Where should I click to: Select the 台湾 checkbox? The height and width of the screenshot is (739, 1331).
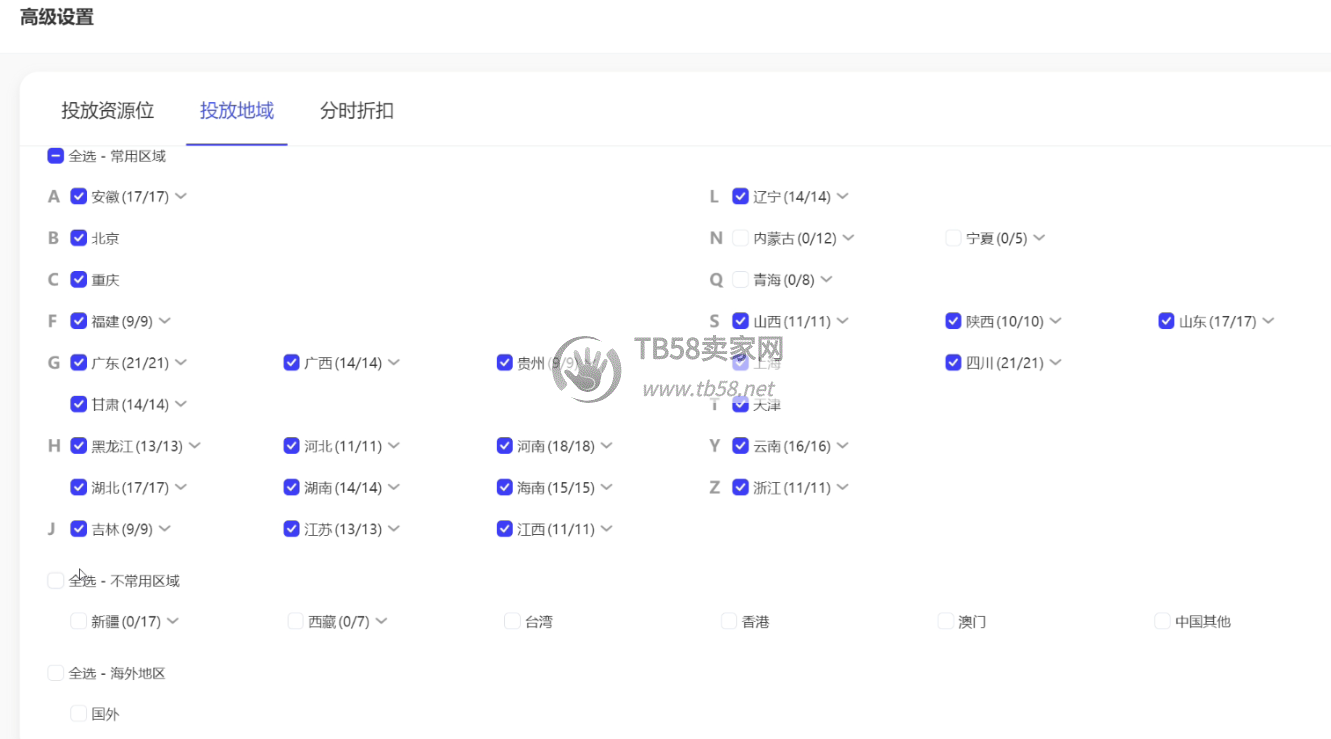(512, 622)
